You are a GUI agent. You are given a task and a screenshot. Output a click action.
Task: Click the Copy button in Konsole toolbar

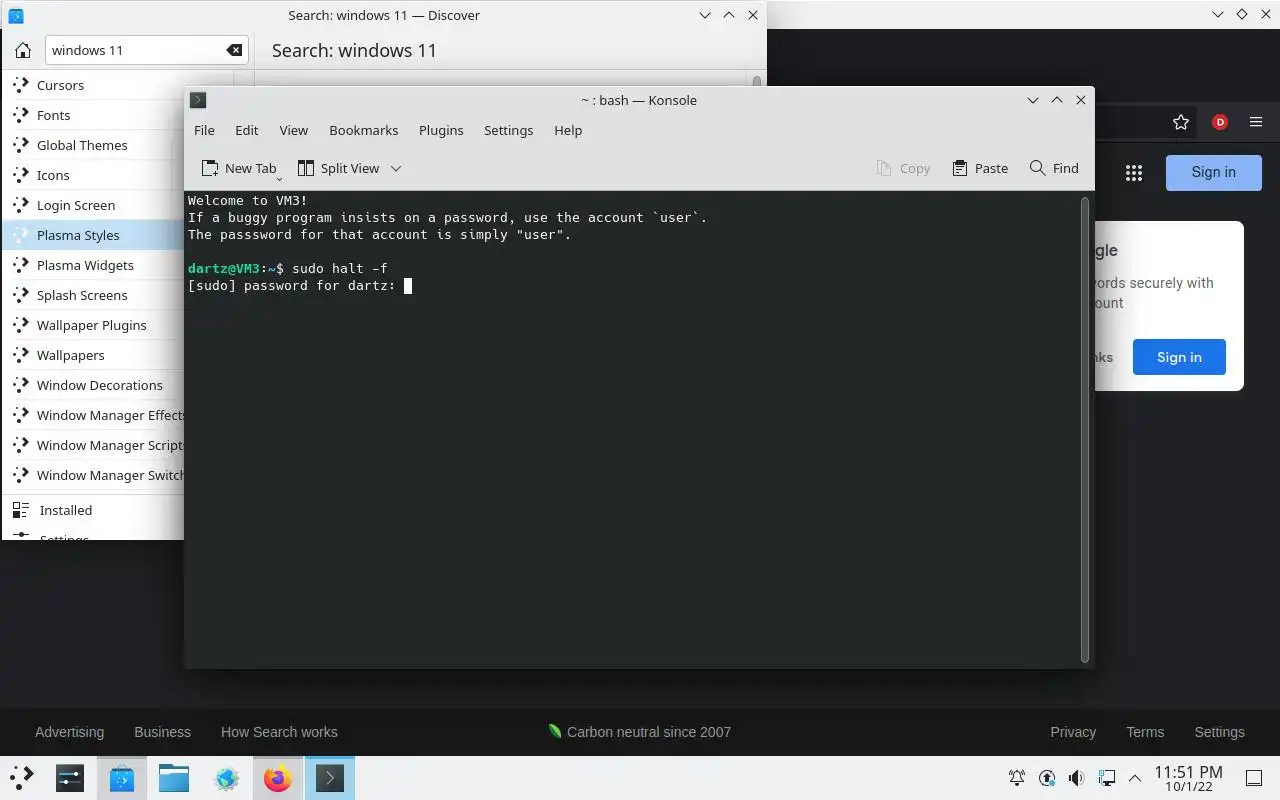903,168
